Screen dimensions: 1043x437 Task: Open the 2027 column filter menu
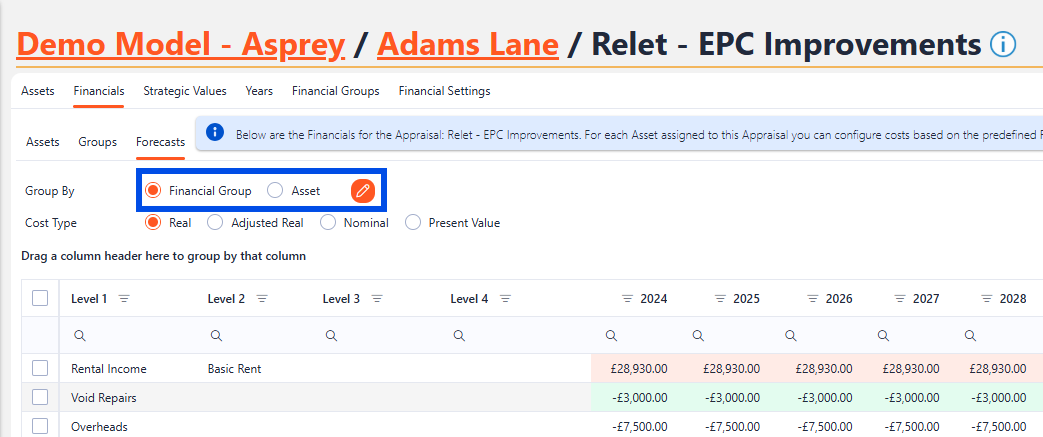click(x=900, y=299)
